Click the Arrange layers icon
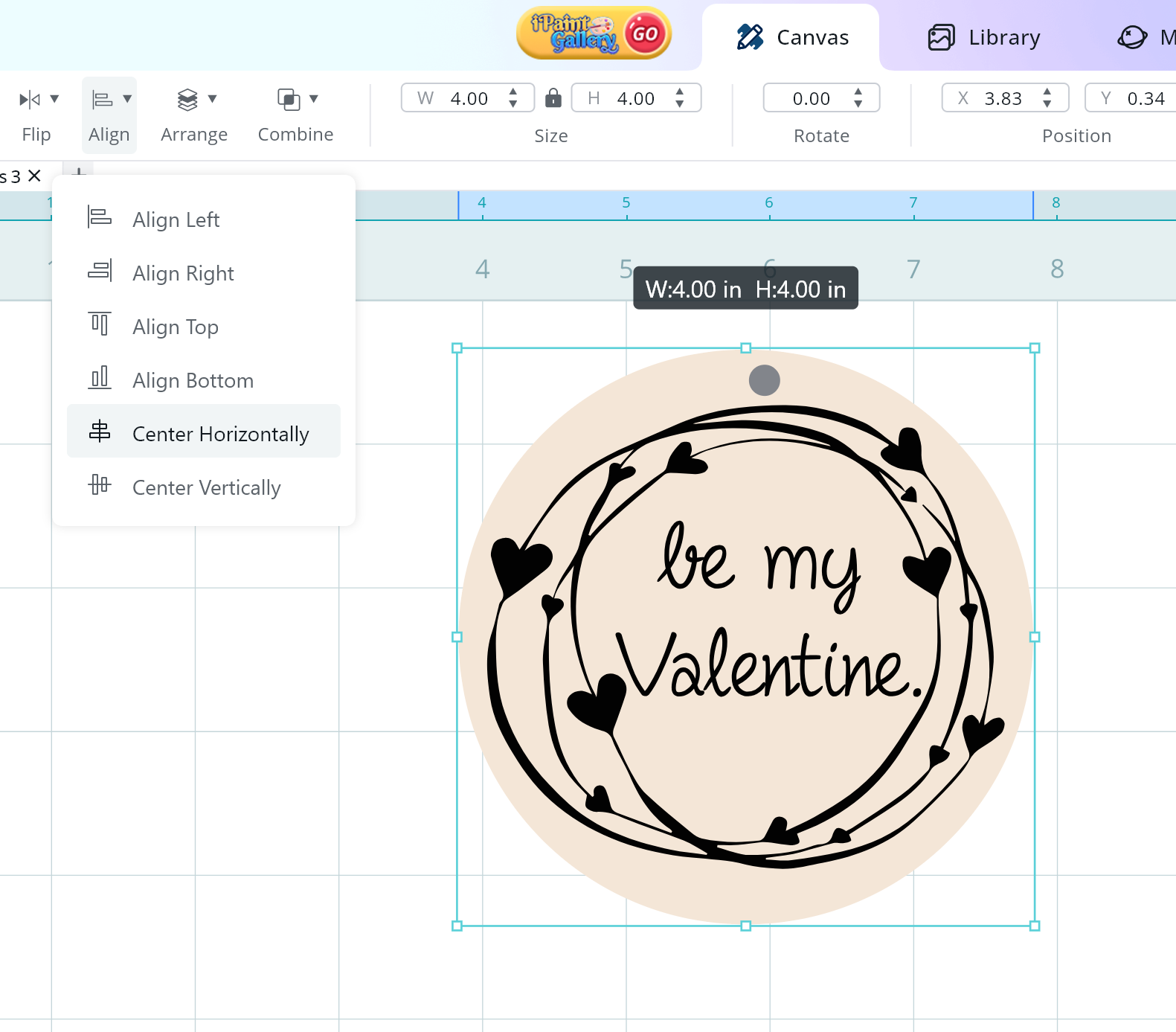Screen dimensions: 1176x1032 [187, 99]
